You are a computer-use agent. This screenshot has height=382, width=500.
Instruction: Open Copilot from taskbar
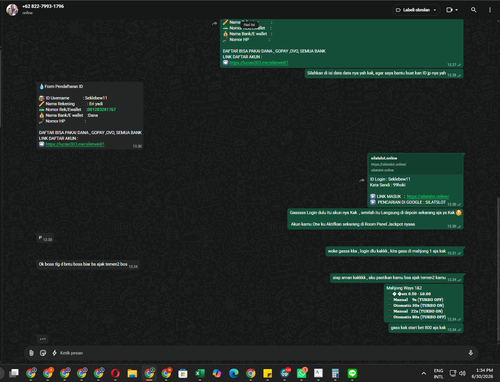[217, 373]
